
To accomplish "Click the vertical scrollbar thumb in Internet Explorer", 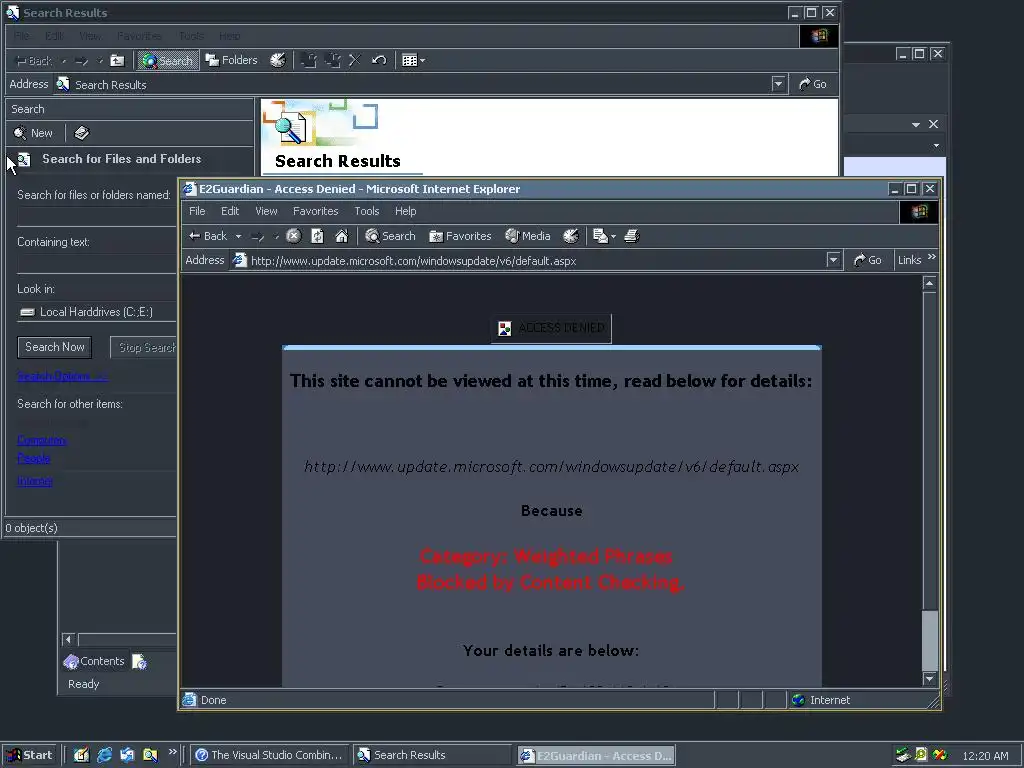I will pos(929,641).
